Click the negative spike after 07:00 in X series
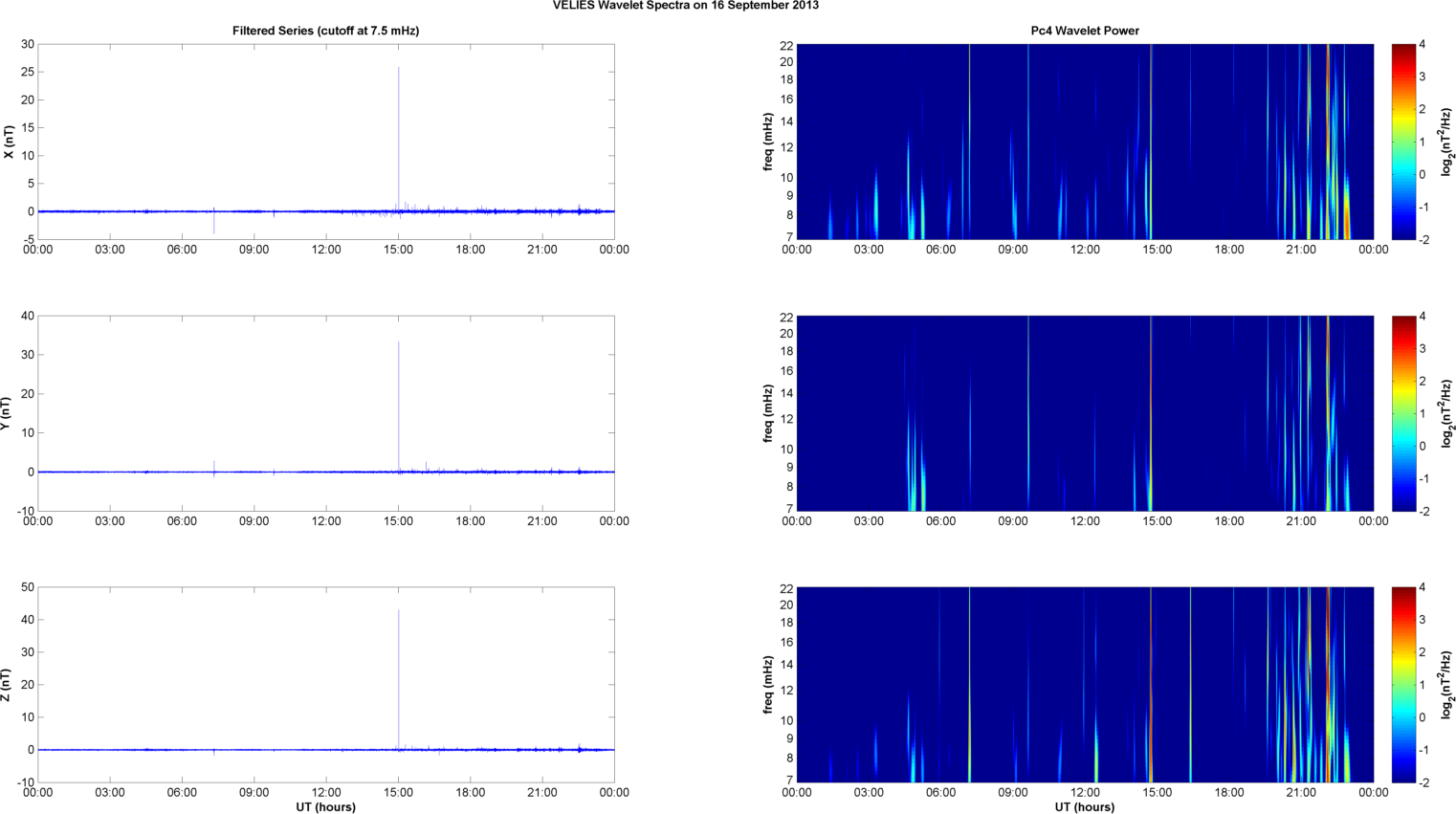This screenshot has height=814, width=1456. tap(214, 224)
